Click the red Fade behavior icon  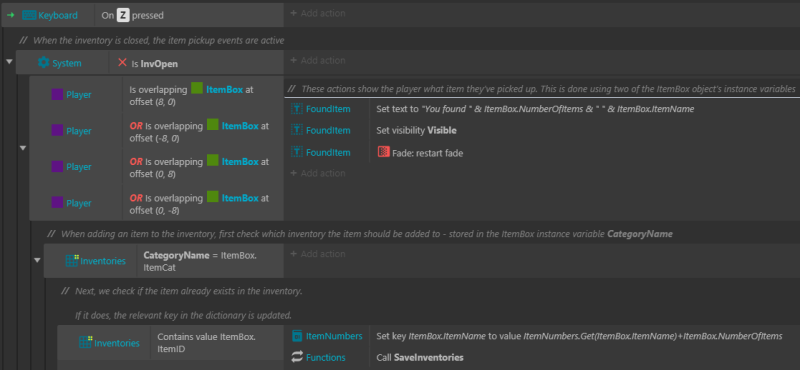point(383,152)
